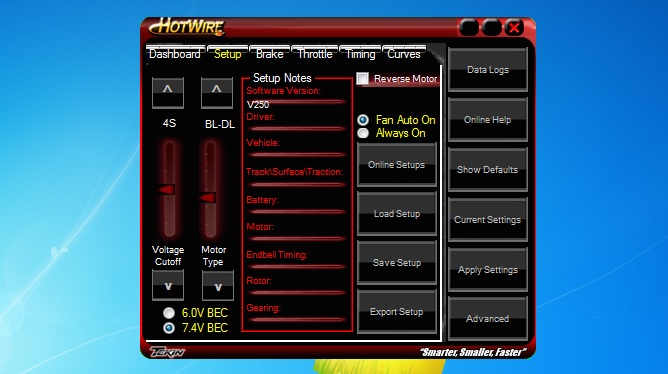Click the Gearing notes field

[297, 319]
